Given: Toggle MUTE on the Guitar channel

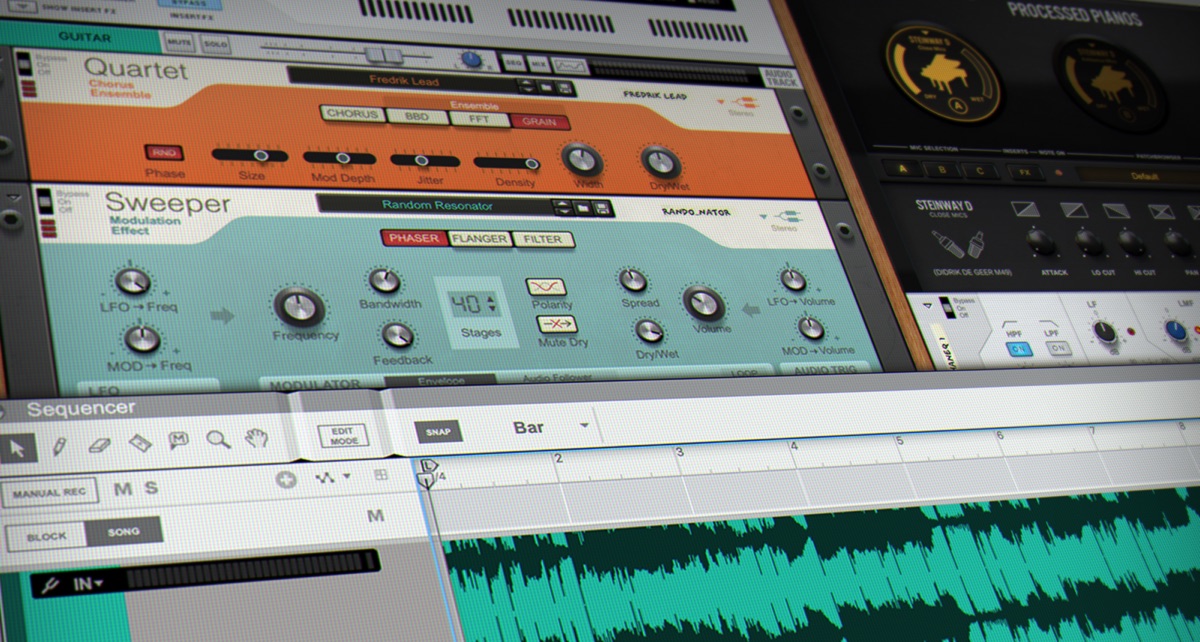Looking at the screenshot, I should (178, 43).
